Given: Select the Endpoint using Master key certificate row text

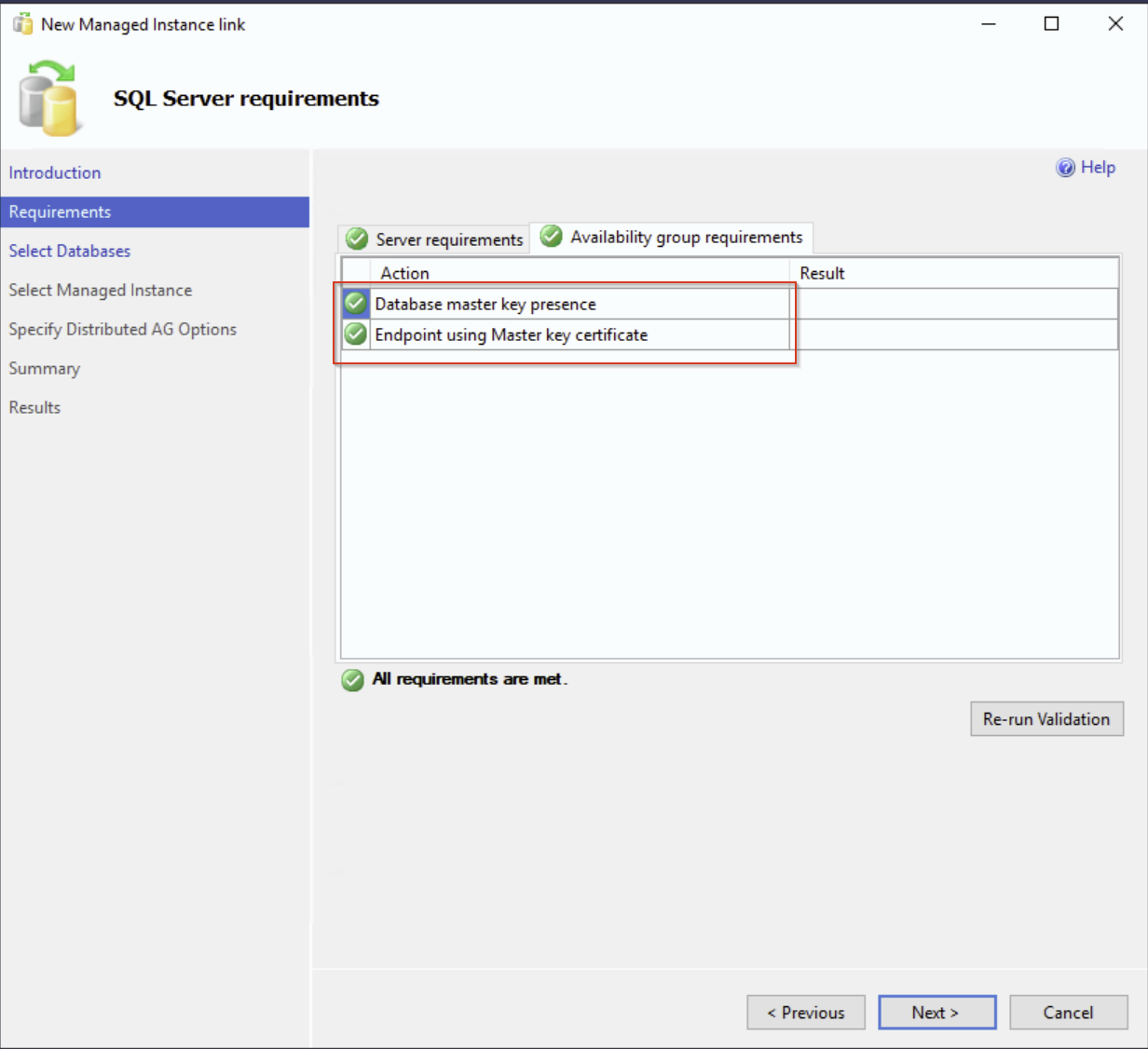Looking at the screenshot, I should (511, 334).
